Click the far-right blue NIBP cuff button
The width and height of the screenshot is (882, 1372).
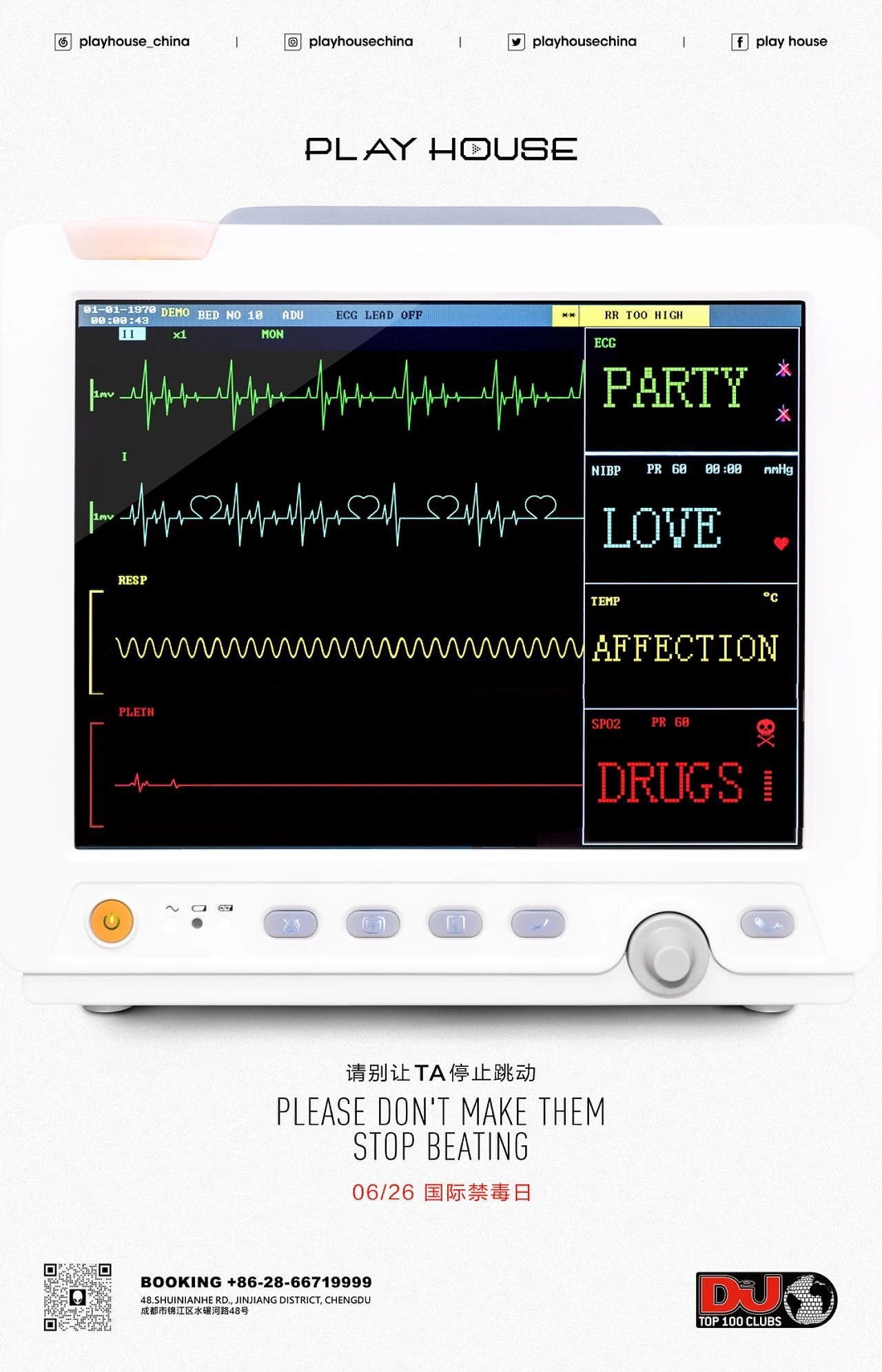point(767,923)
